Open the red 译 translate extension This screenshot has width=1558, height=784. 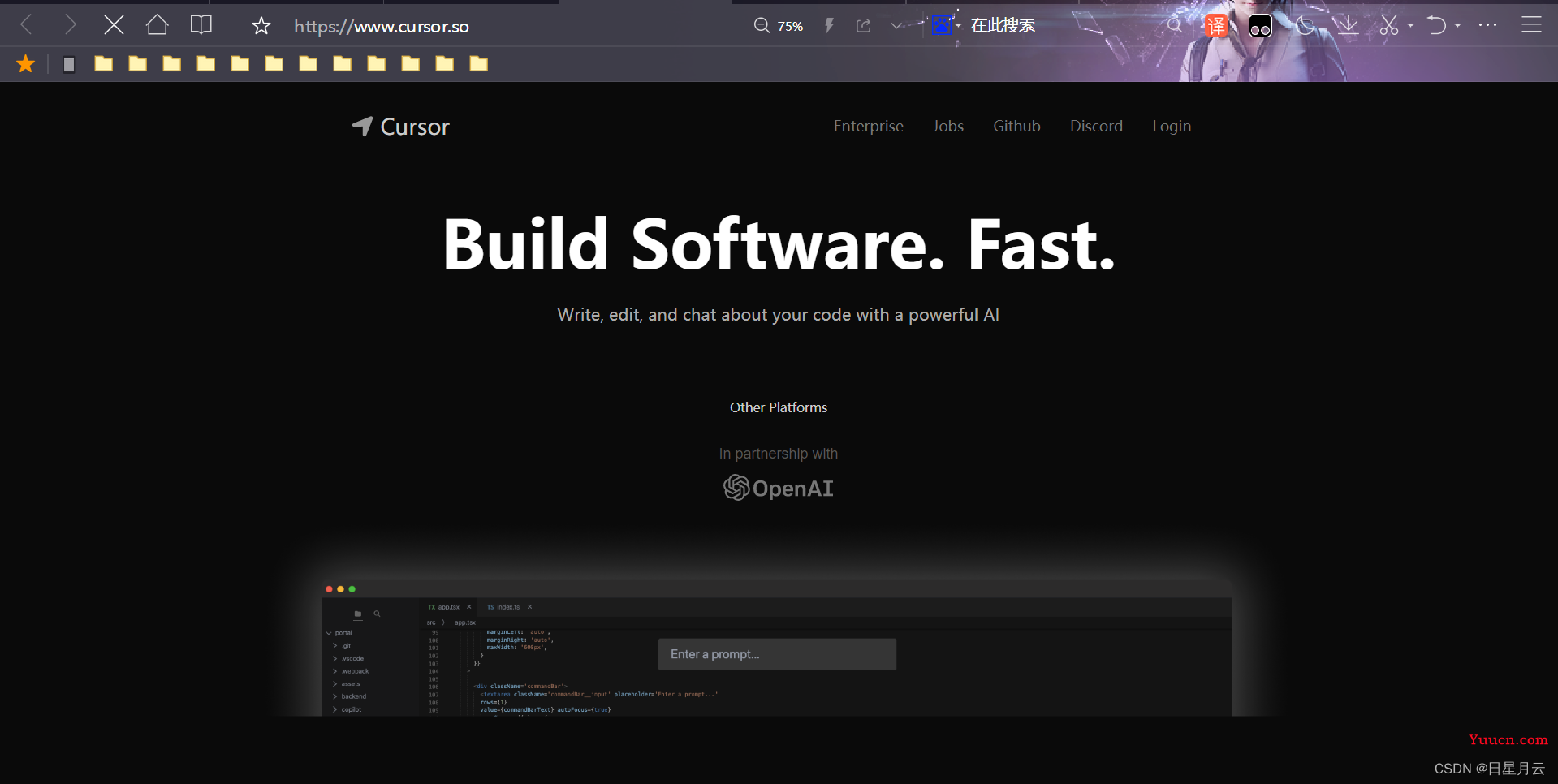[x=1215, y=26]
